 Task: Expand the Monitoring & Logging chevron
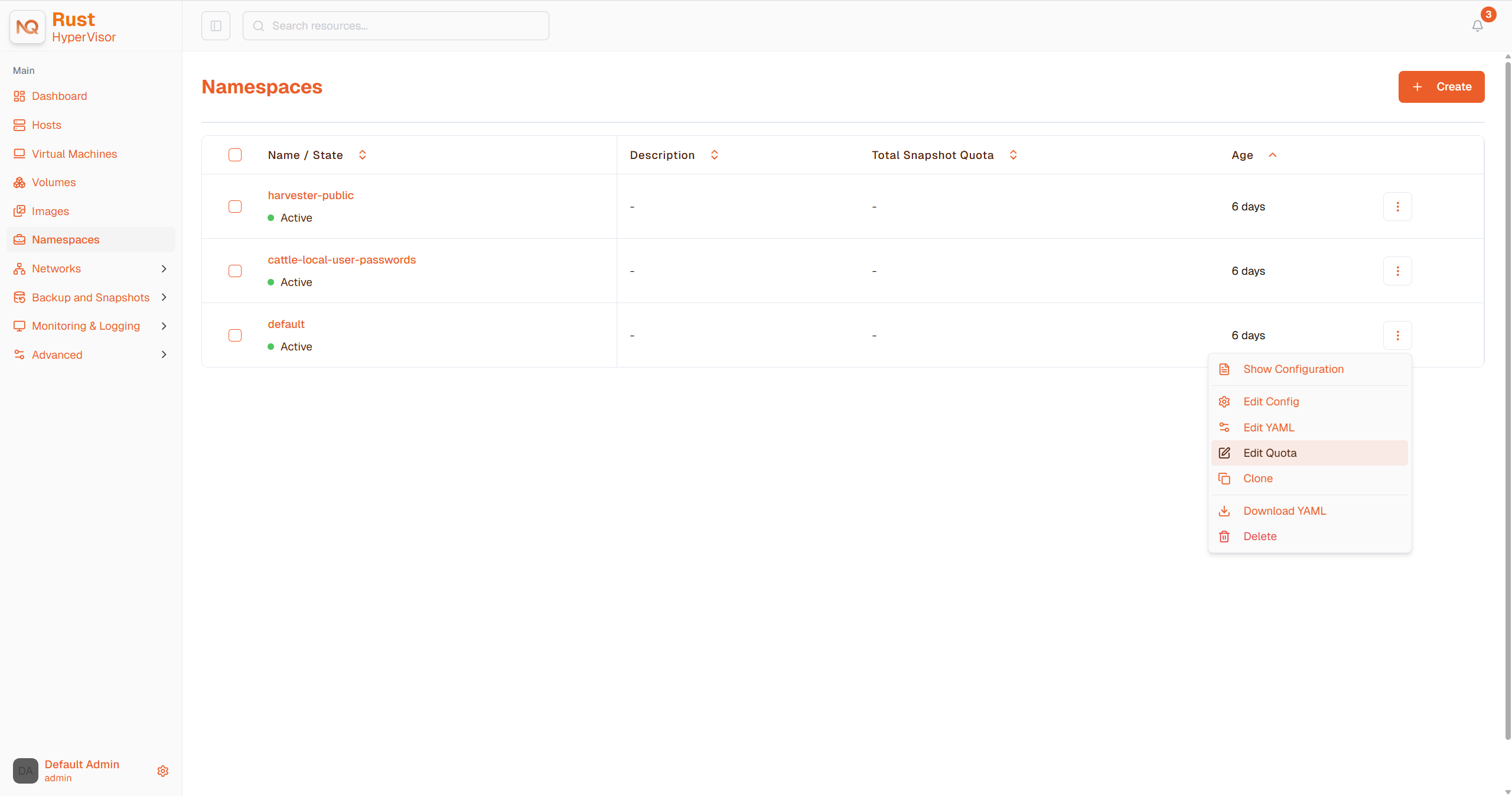(164, 326)
